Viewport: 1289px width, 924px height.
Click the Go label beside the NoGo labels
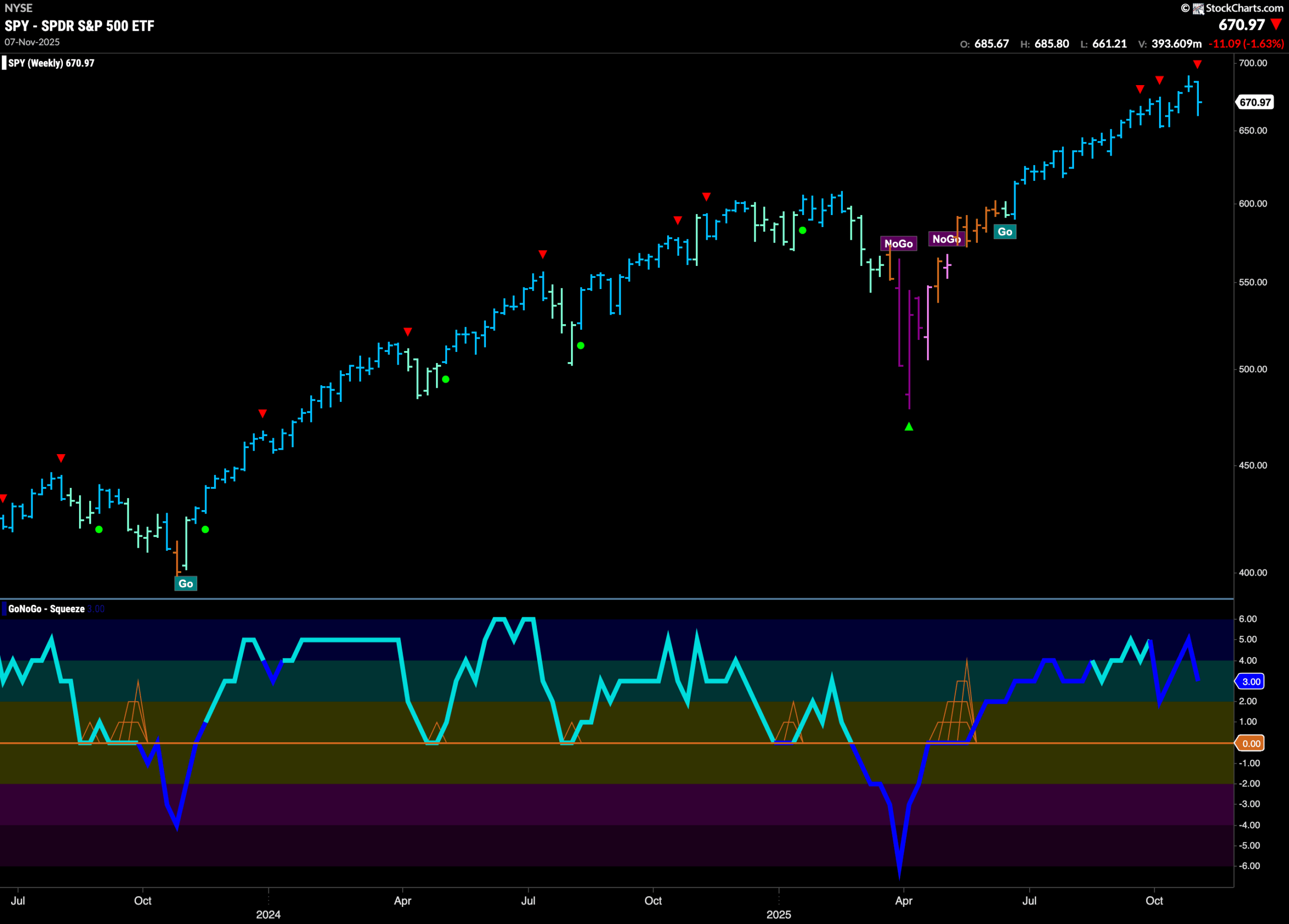(x=1005, y=231)
